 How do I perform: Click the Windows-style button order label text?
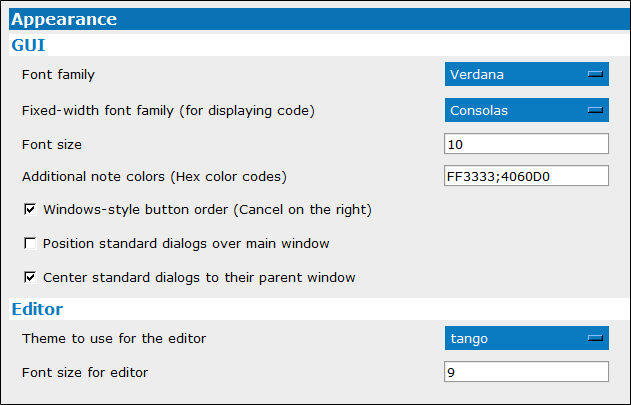(x=207, y=210)
